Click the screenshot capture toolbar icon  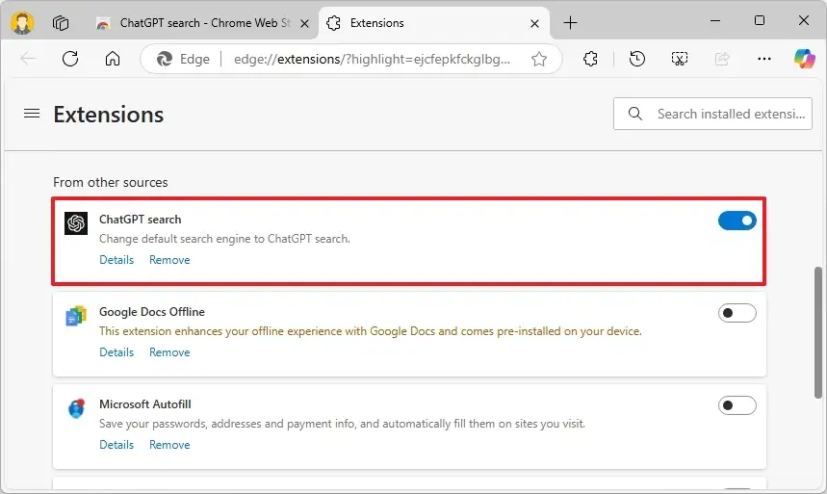tap(679, 59)
